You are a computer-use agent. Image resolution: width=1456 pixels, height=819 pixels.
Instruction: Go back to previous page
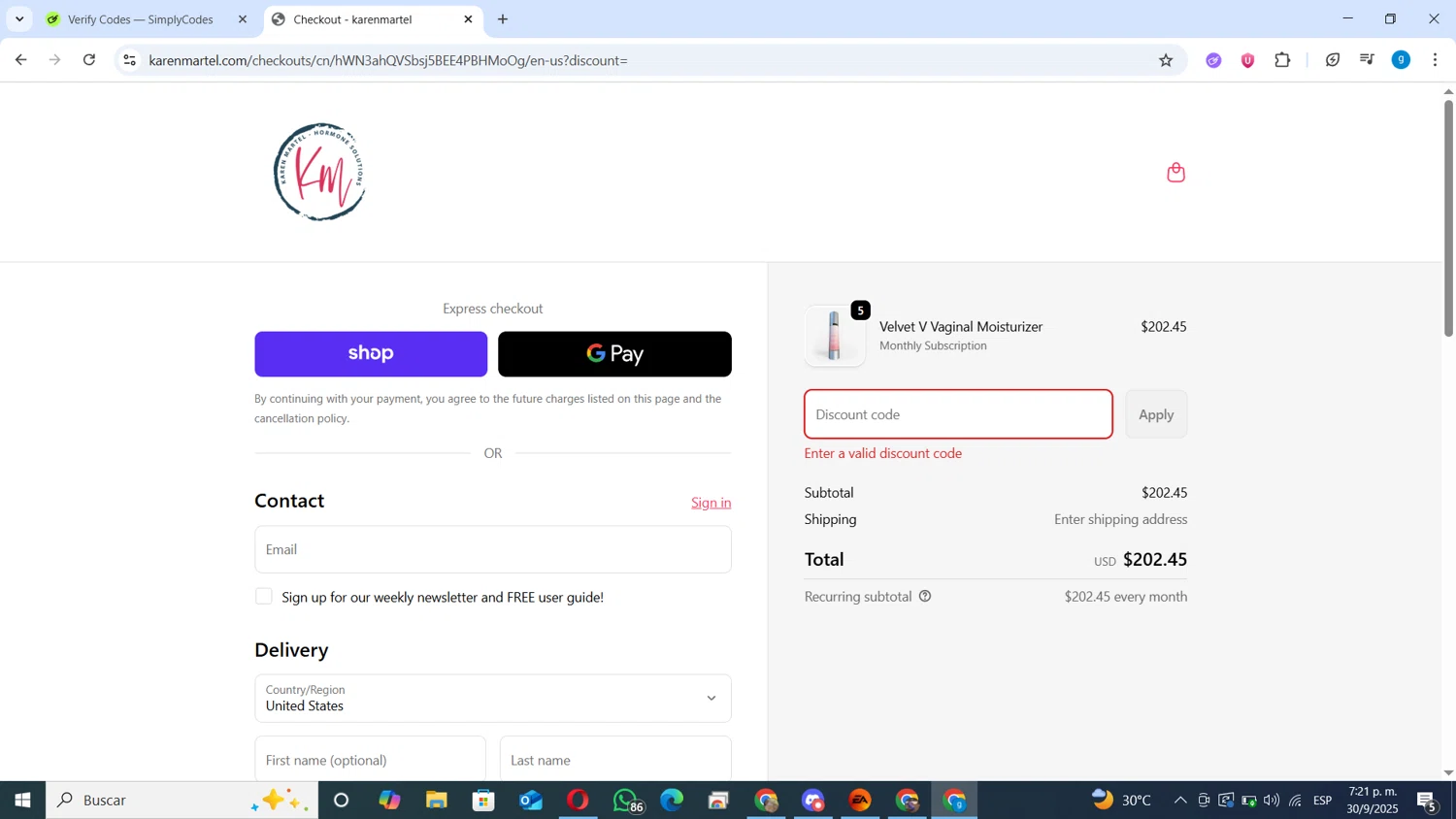(20, 60)
